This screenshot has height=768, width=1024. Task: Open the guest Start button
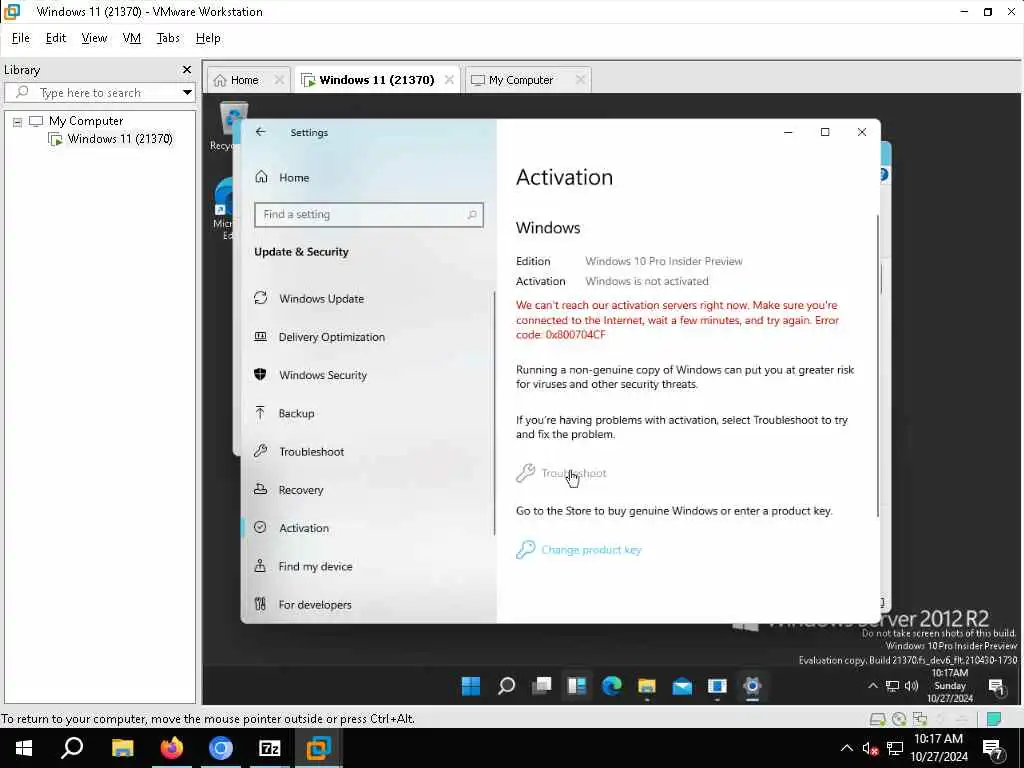(x=471, y=686)
